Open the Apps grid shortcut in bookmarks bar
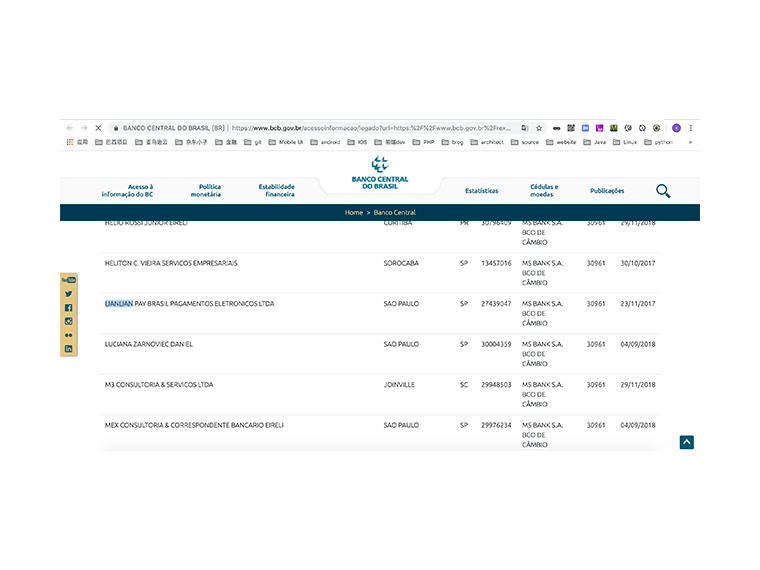Viewport: 760px width, 570px height. (77, 142)
